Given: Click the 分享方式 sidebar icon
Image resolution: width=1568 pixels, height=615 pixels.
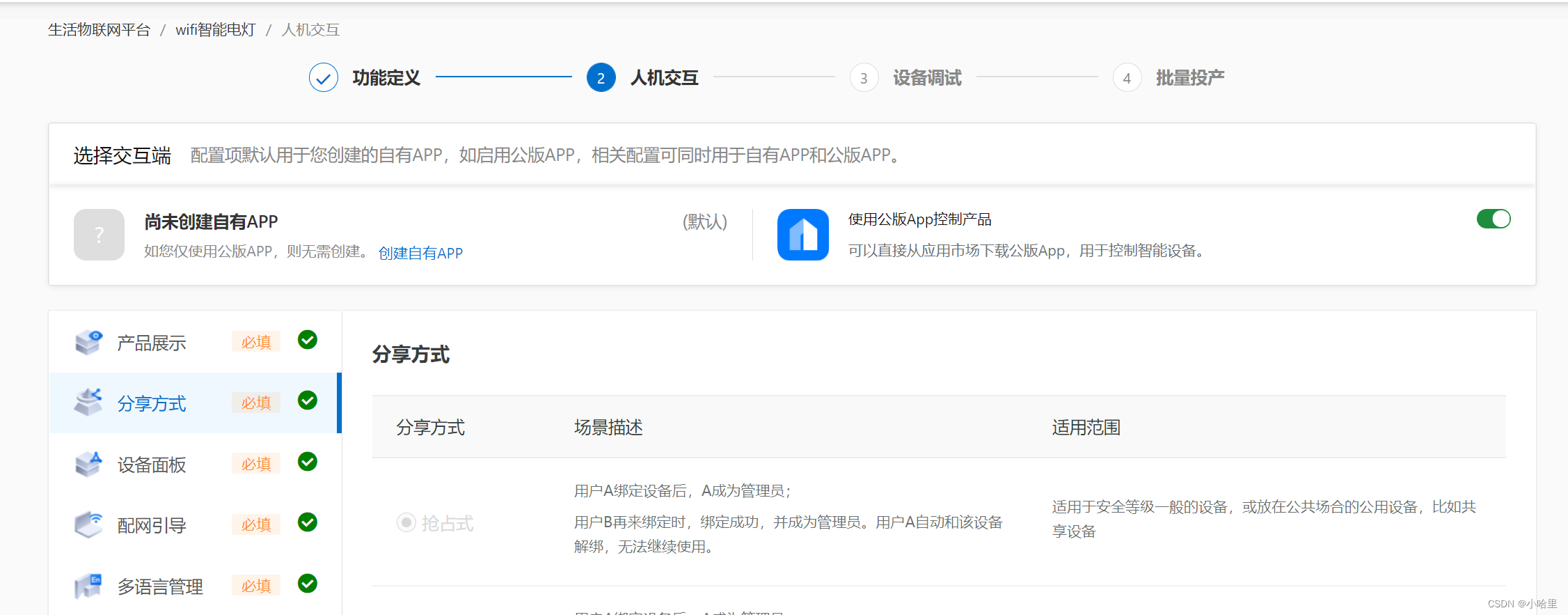Looking at the screenshot, I should point(89,403).
